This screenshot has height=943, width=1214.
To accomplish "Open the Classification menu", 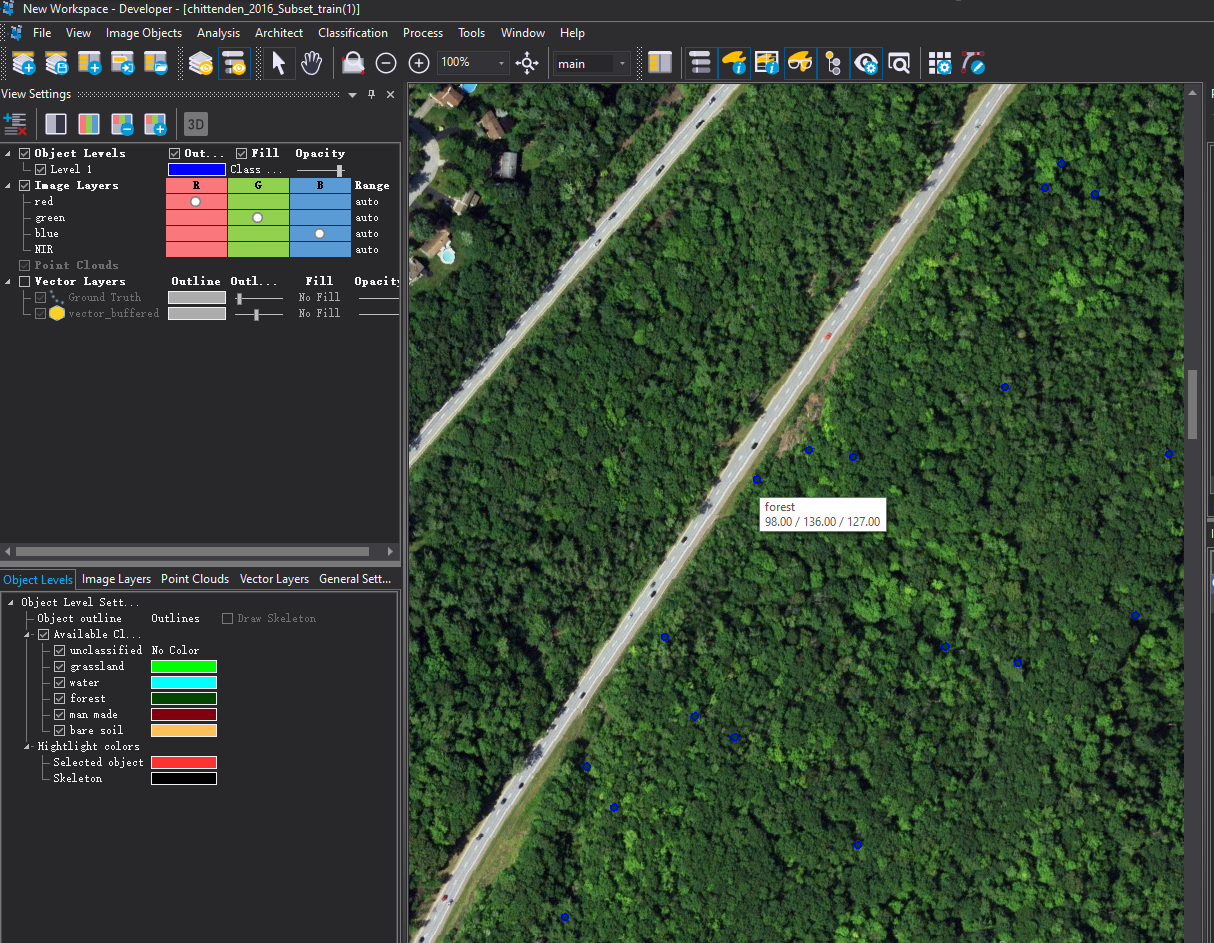I will (352, 33).
